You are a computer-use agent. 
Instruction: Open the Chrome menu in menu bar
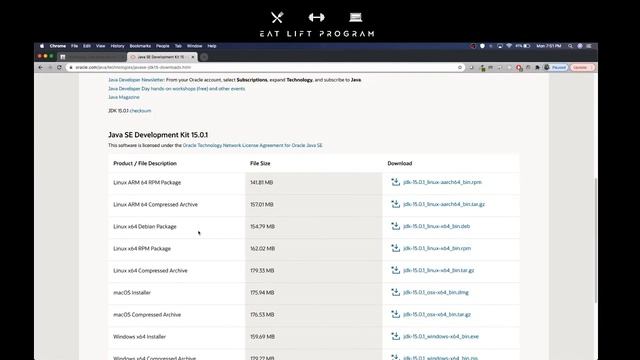pos(58,46)
